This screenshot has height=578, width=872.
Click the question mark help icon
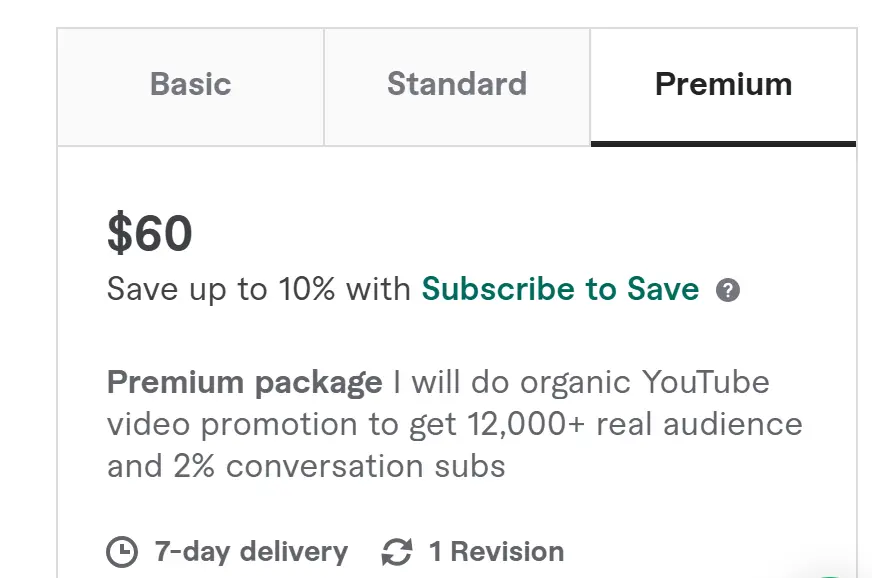(x=729, y=291)
